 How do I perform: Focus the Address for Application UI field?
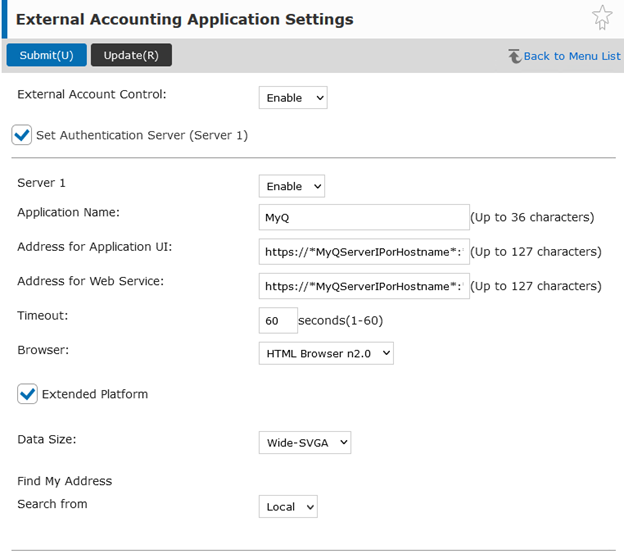pyautogui.click(x=363, y=252)
